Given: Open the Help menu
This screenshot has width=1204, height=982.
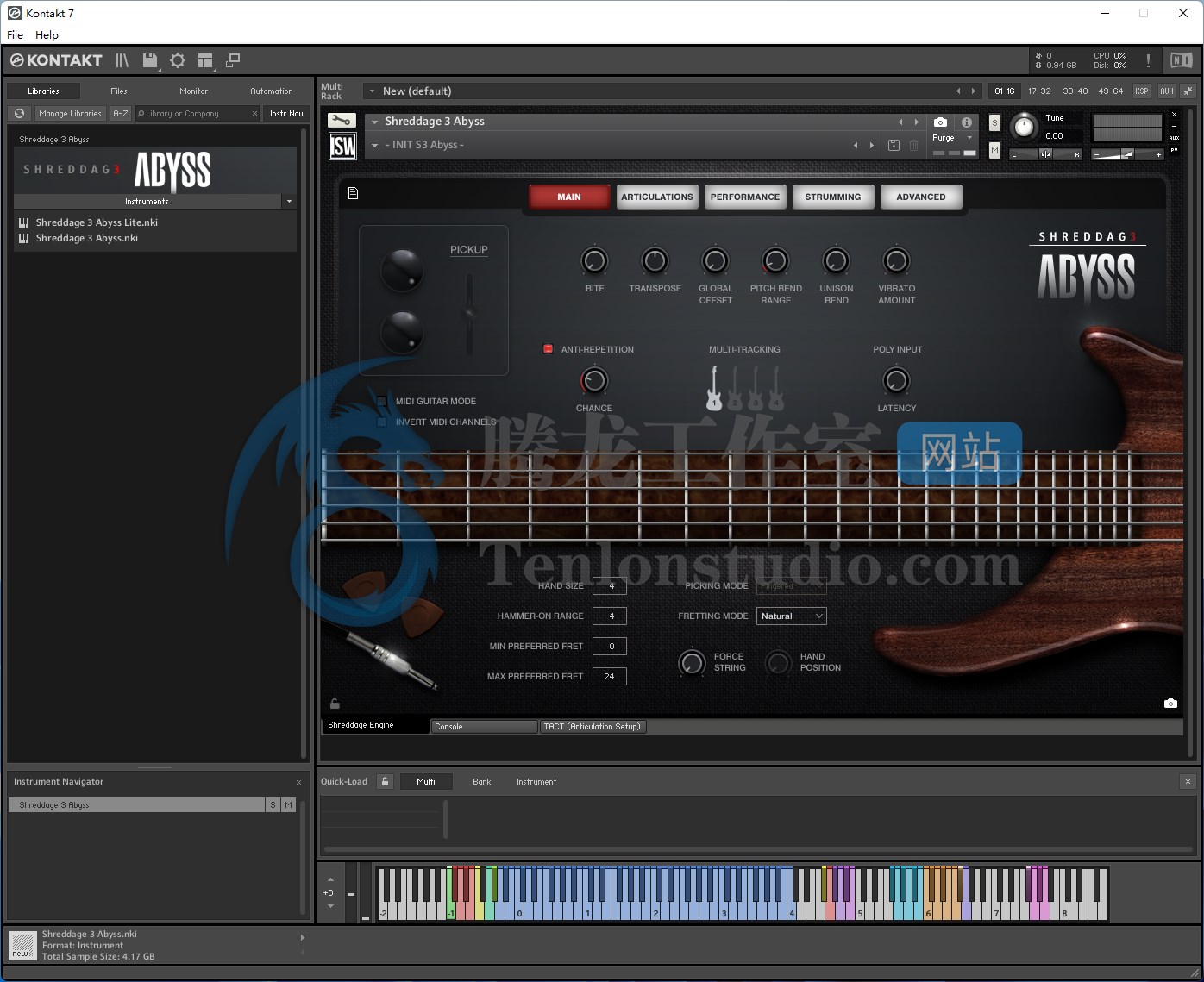Looking at the screenshot, I should pos(47,34).
